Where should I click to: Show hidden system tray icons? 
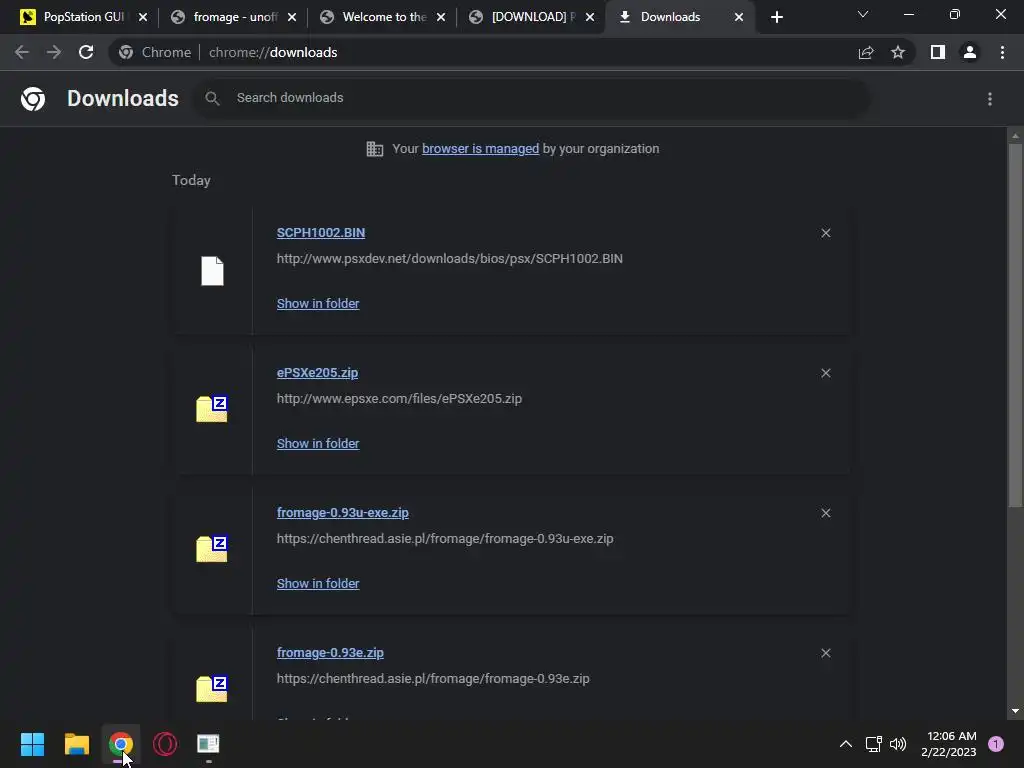(846, 744)
